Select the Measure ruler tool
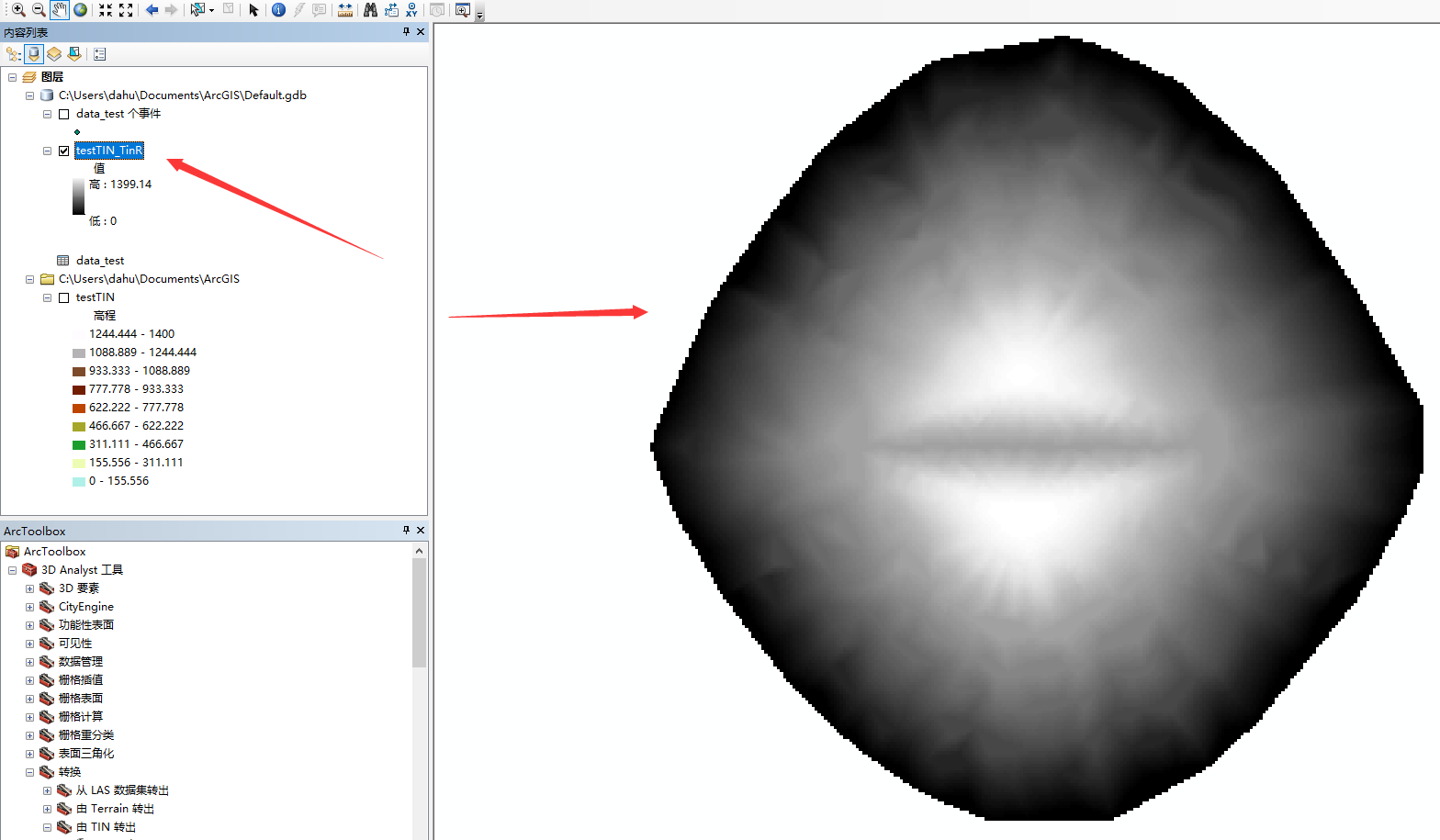 pos(345,10)
